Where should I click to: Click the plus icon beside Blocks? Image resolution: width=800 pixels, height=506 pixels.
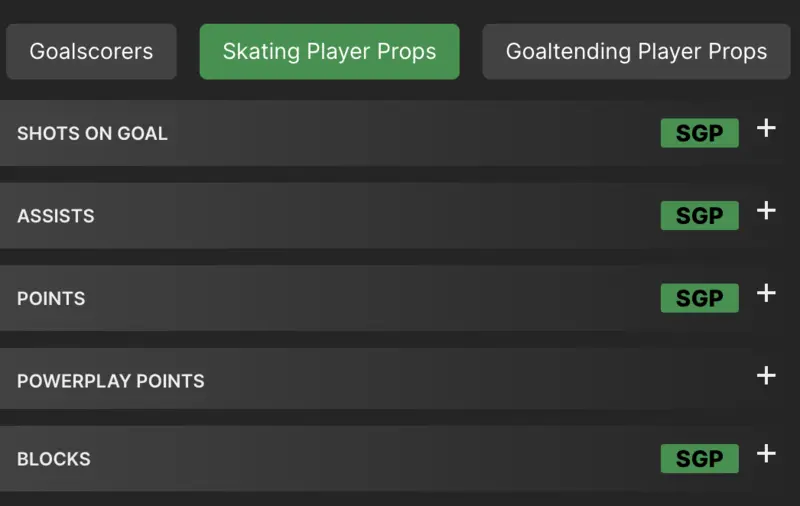point(766,454)
